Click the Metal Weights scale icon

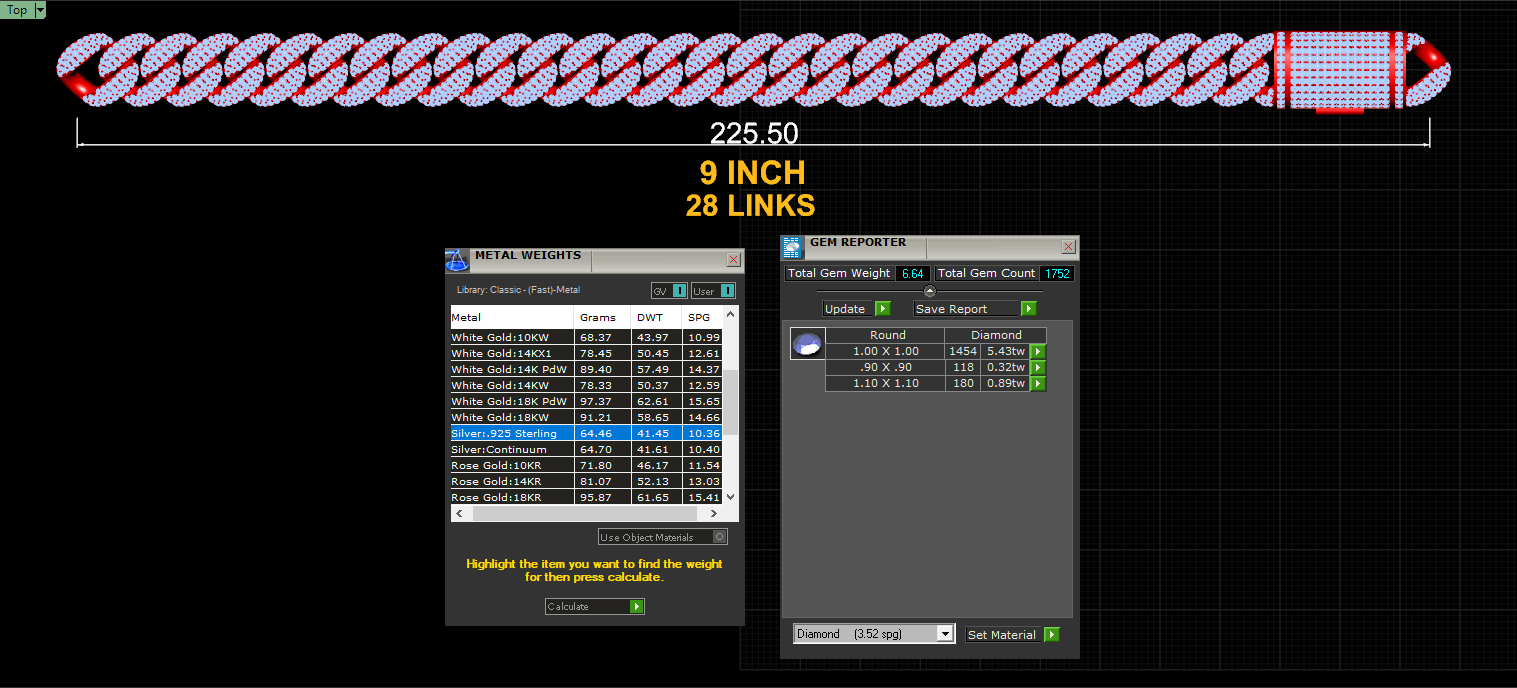coord(457,260)
